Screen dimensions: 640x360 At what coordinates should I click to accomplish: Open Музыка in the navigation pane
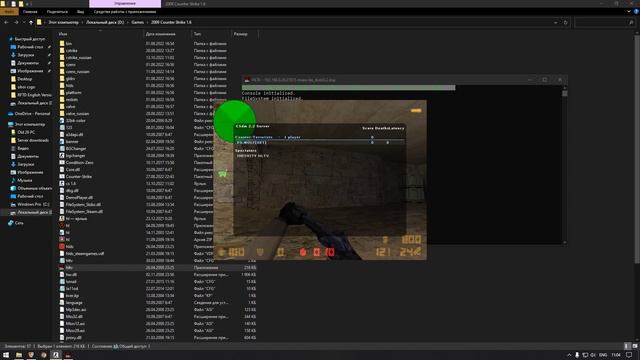(x=24, y=180)
